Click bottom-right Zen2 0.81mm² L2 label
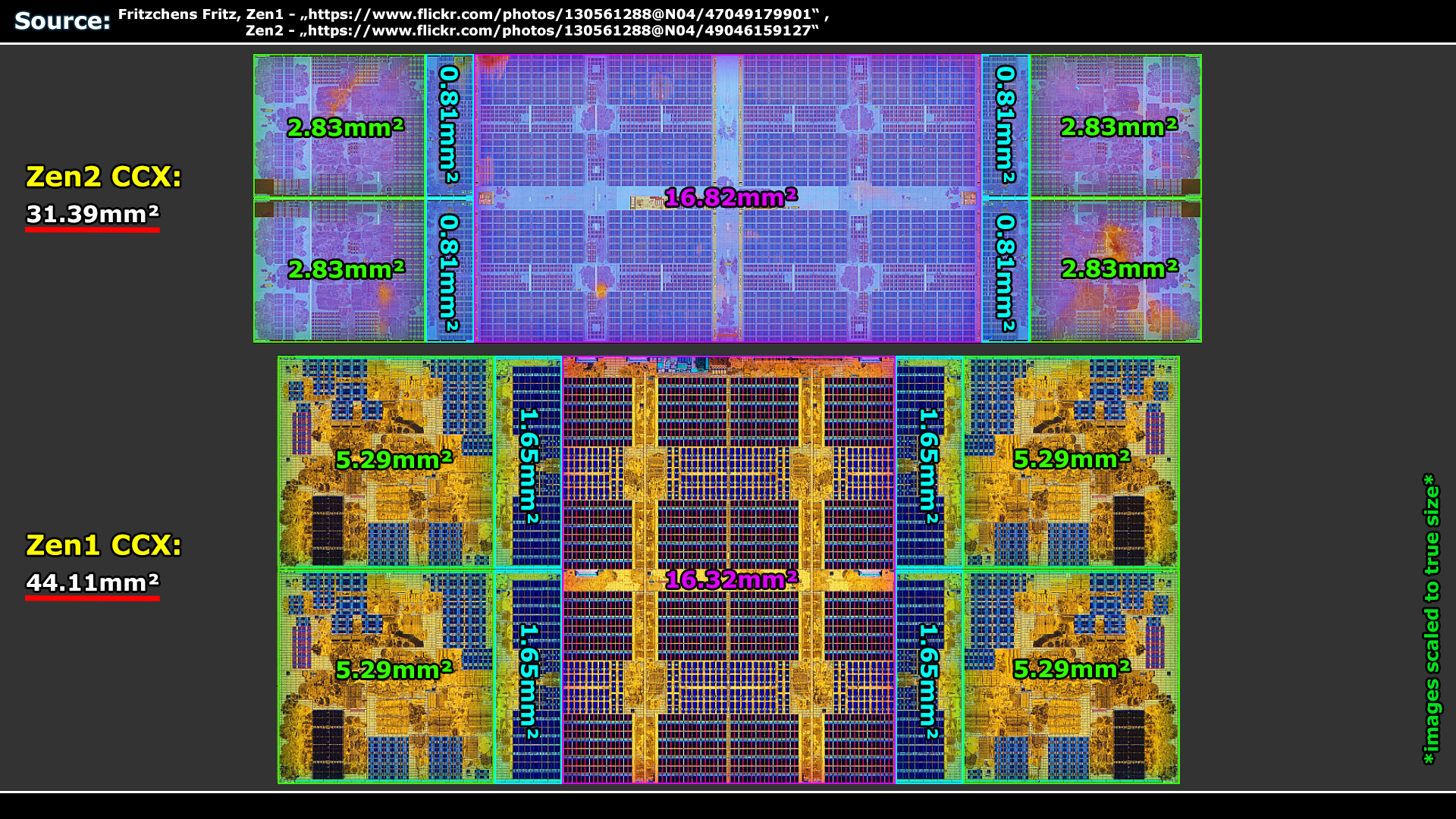 click(1006, 273)
